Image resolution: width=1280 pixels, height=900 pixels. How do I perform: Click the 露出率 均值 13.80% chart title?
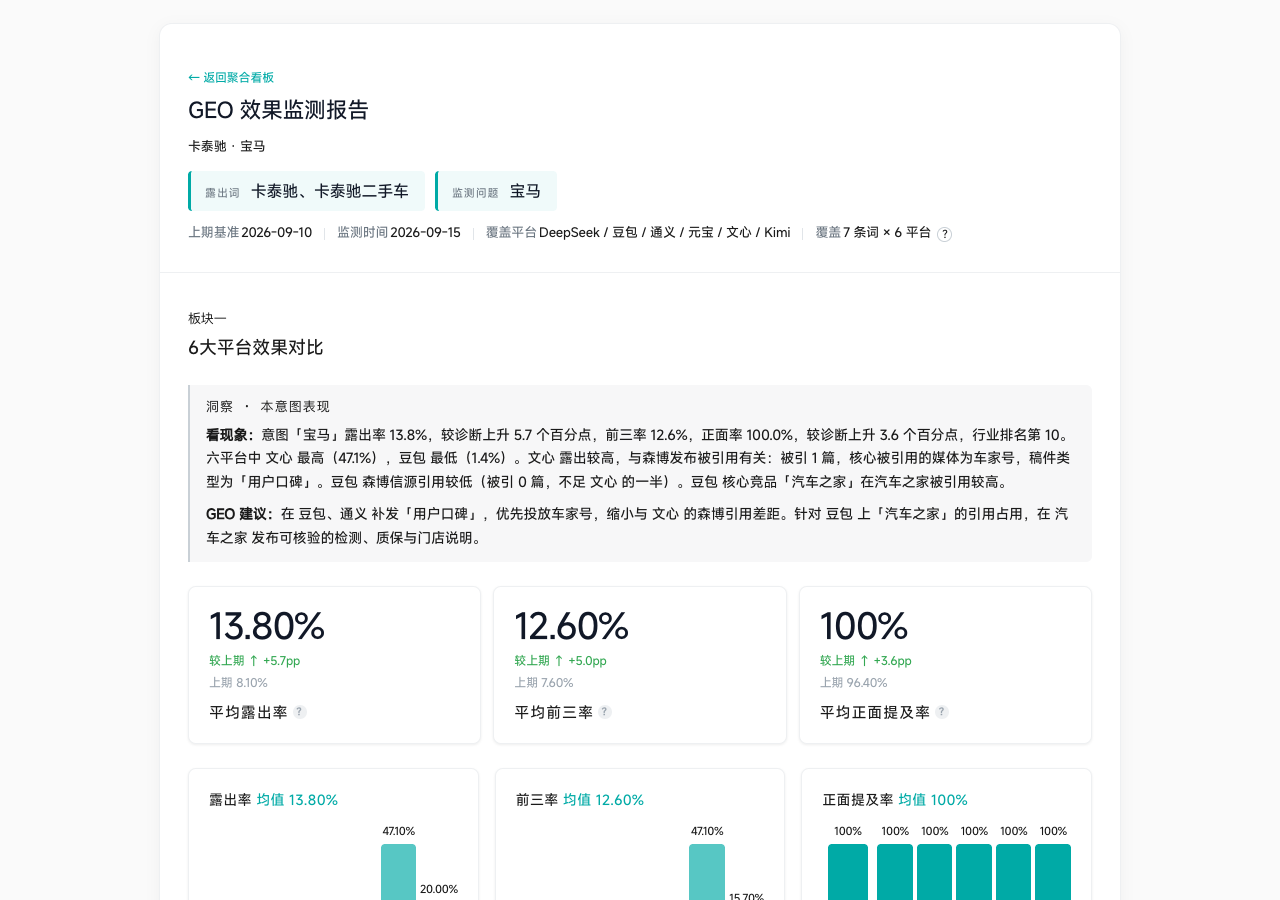[x=273, y=800]
